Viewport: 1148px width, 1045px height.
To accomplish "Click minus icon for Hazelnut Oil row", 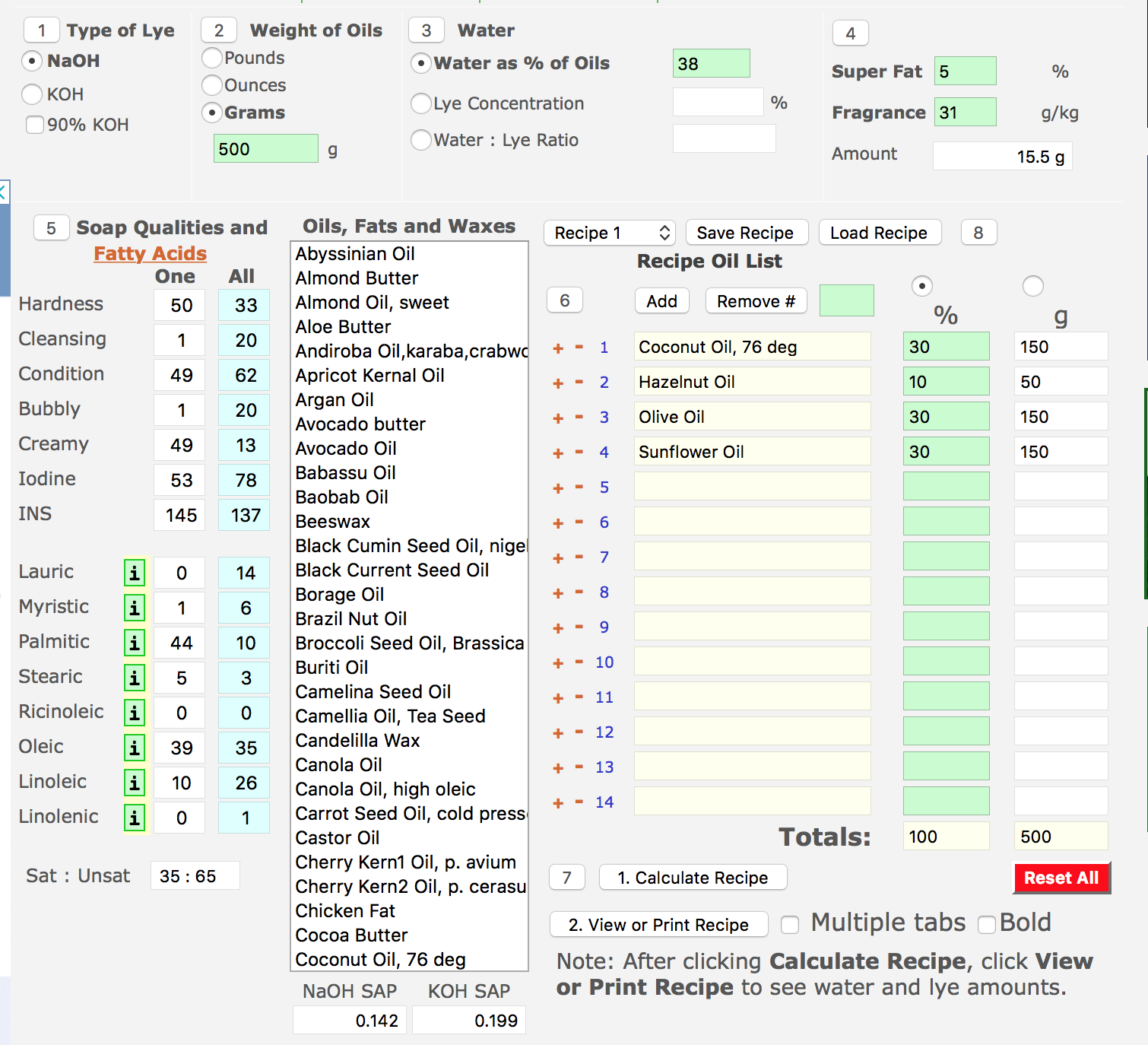I will pos(579,382).
